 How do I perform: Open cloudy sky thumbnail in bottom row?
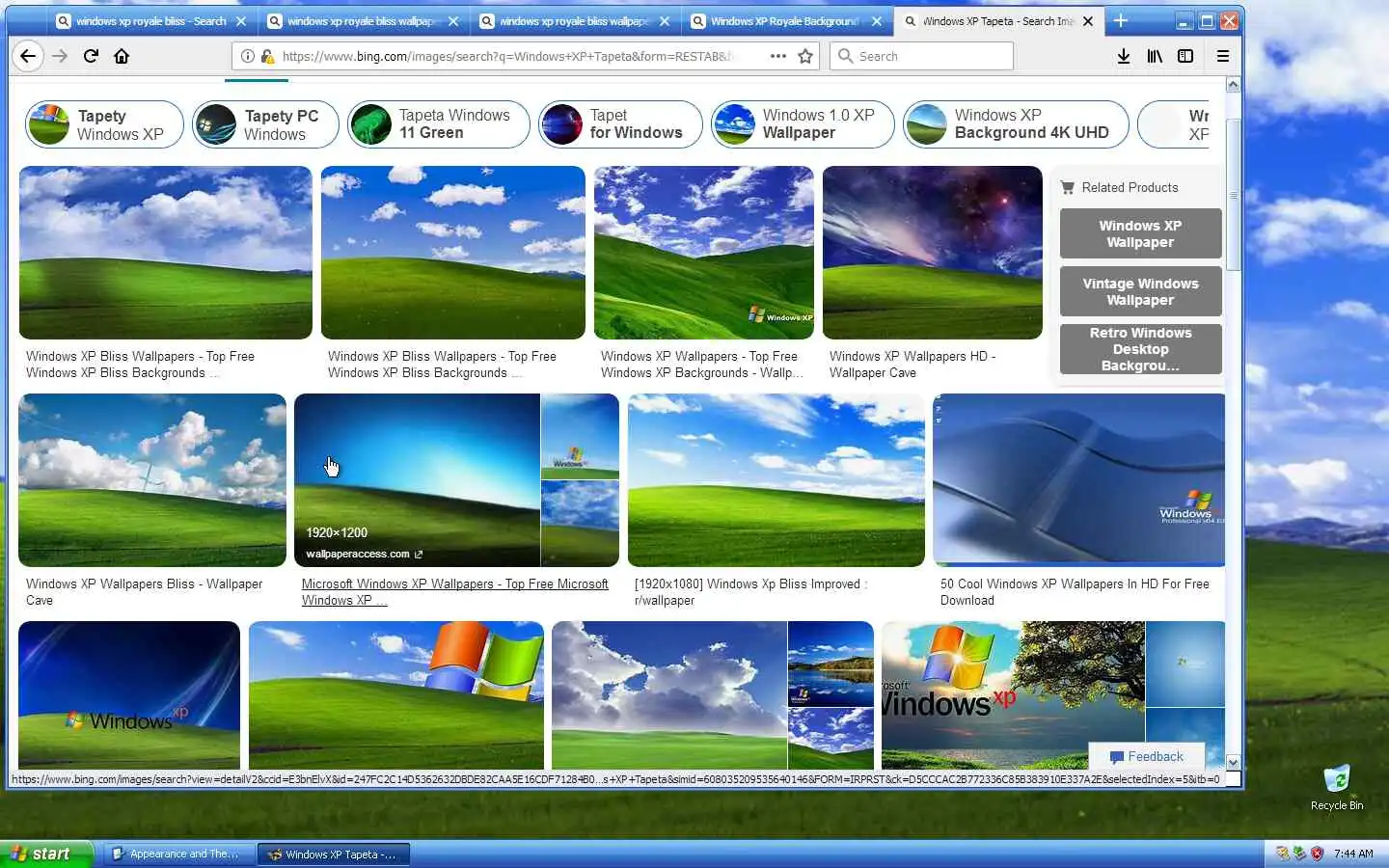669,694
